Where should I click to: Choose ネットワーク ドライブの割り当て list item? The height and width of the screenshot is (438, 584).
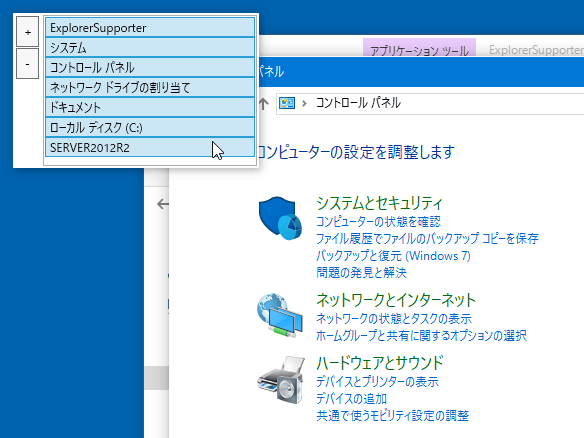[x=150, y=88]
